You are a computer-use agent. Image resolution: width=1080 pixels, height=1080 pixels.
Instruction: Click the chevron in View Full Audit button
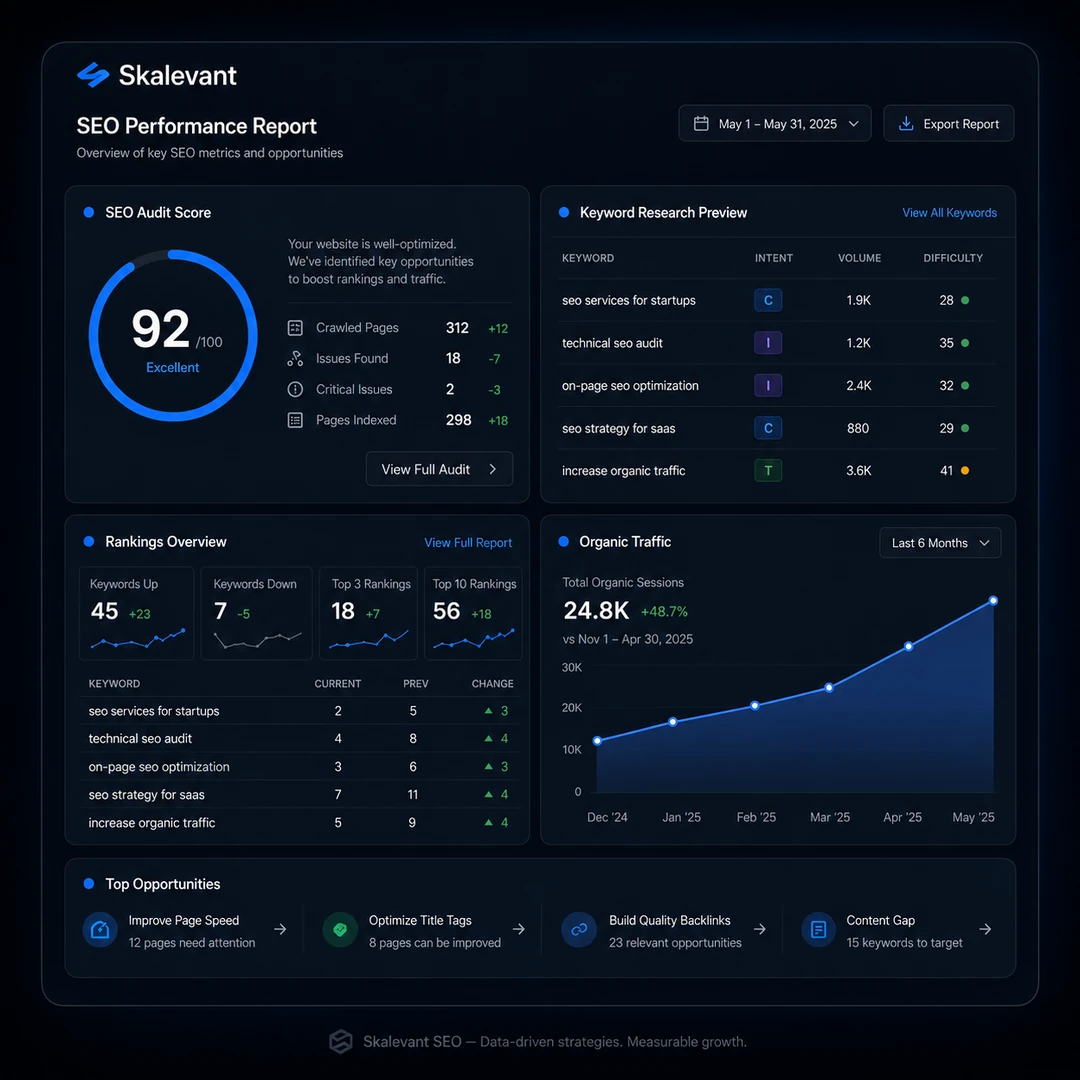click(493, 469)
